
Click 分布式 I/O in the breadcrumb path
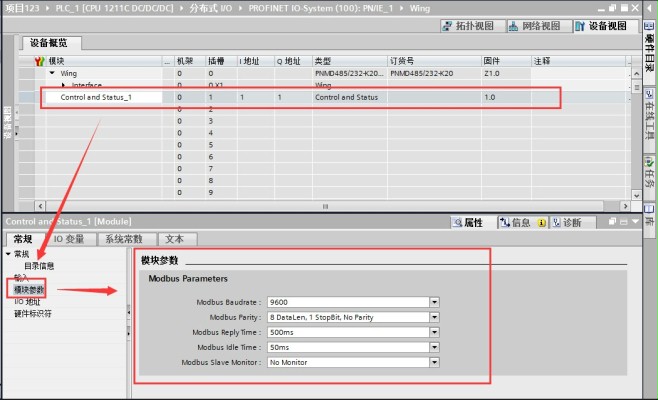[210, 8]
